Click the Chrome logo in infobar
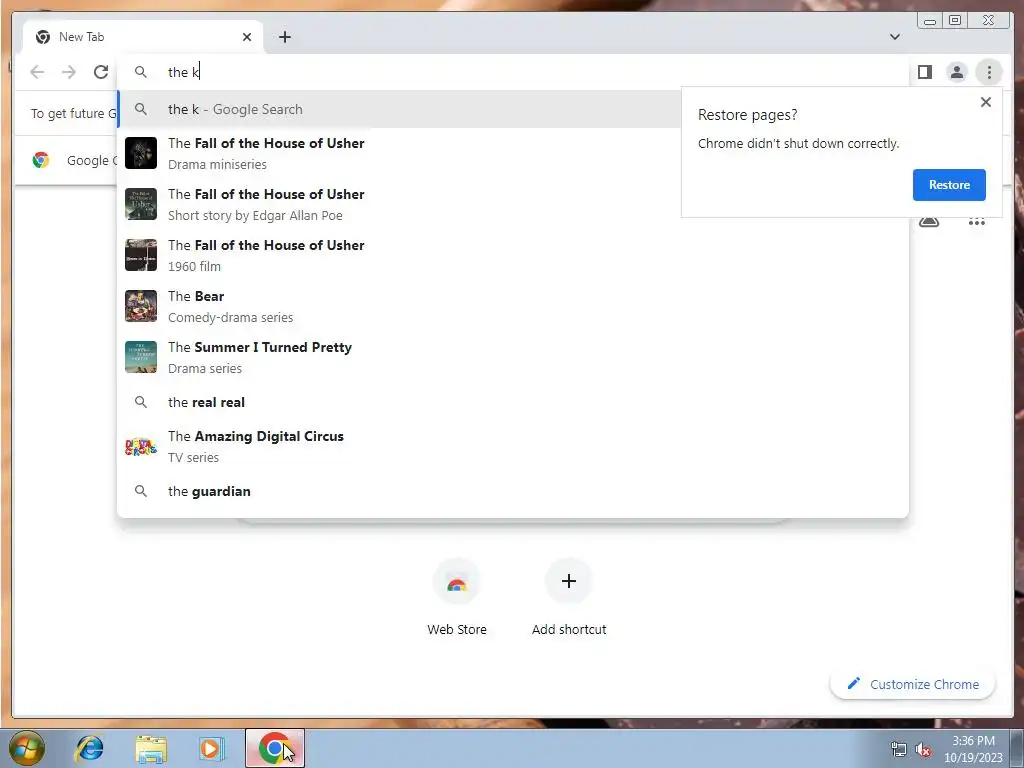This screenshot has width=1024, height=768. [41, 160]
